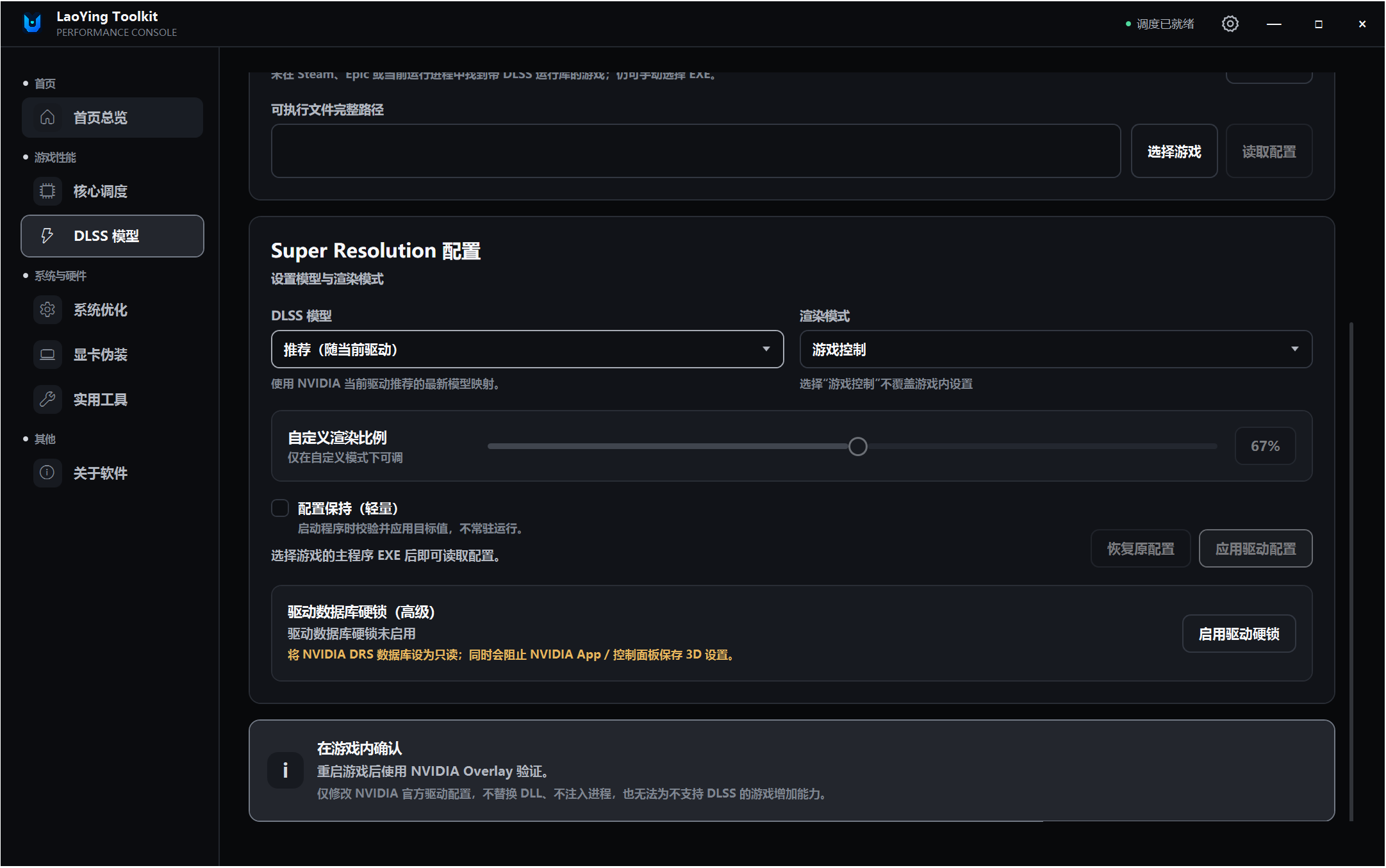The width and height of the screenshot is (1386, 868).
Task: Click the vertical scrollbar of the content area
Action: 1351,571
